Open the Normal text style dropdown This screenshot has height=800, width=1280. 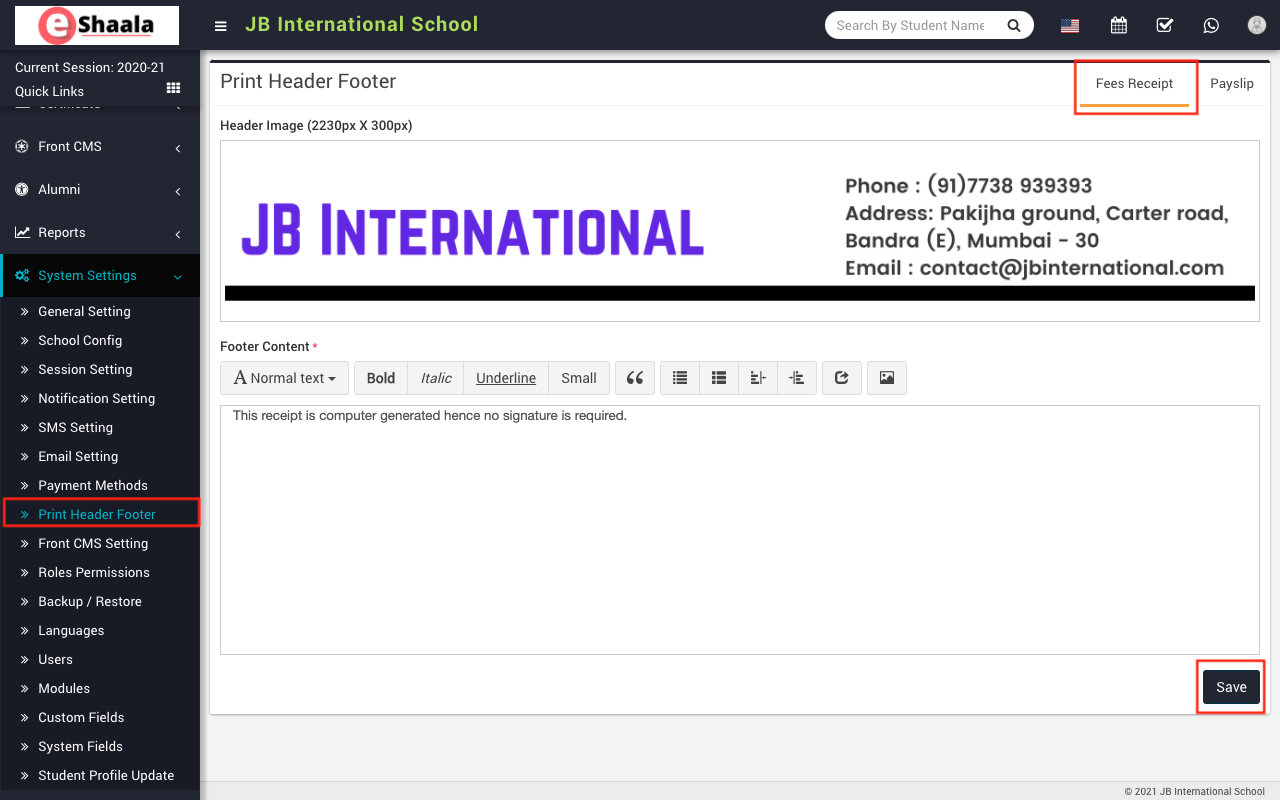click(285, 378)
